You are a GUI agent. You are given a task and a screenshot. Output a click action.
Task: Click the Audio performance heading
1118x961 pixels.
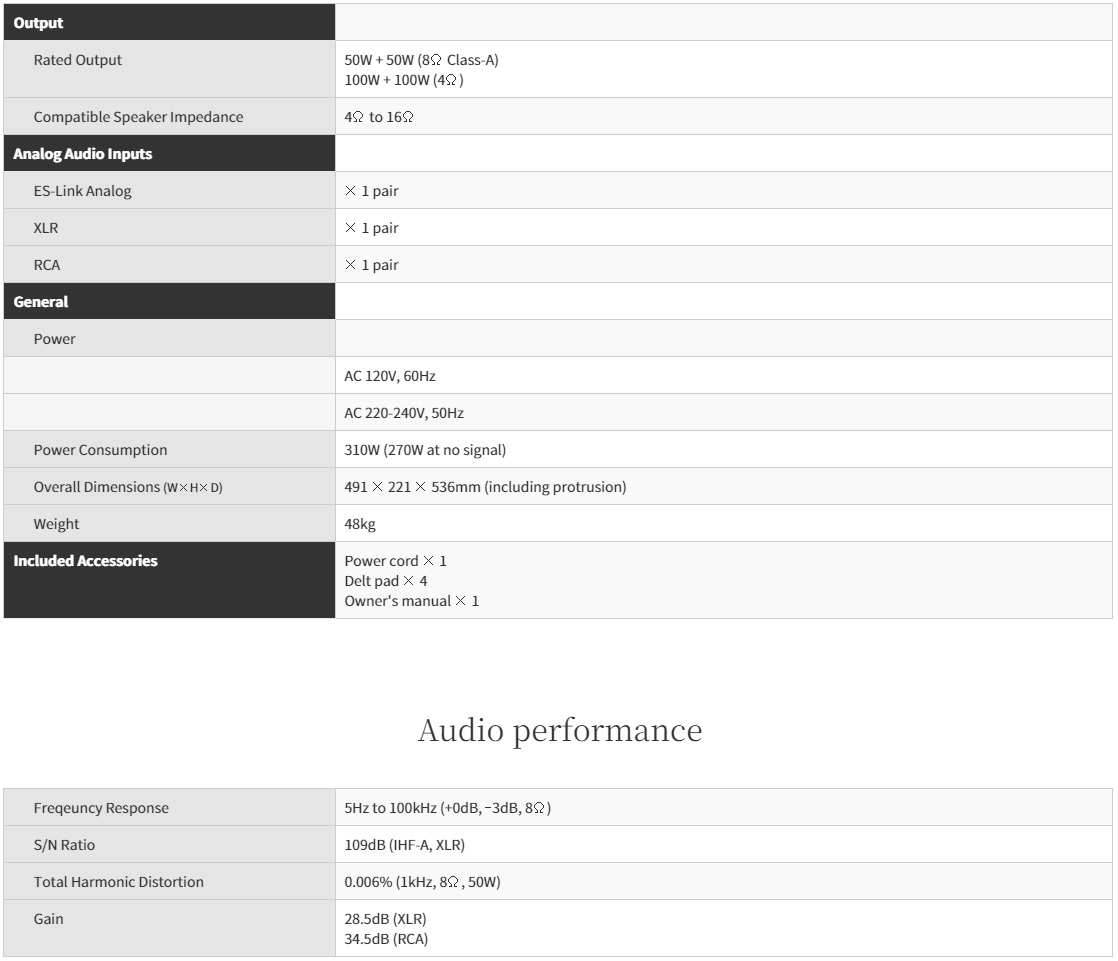coord(559,730)
